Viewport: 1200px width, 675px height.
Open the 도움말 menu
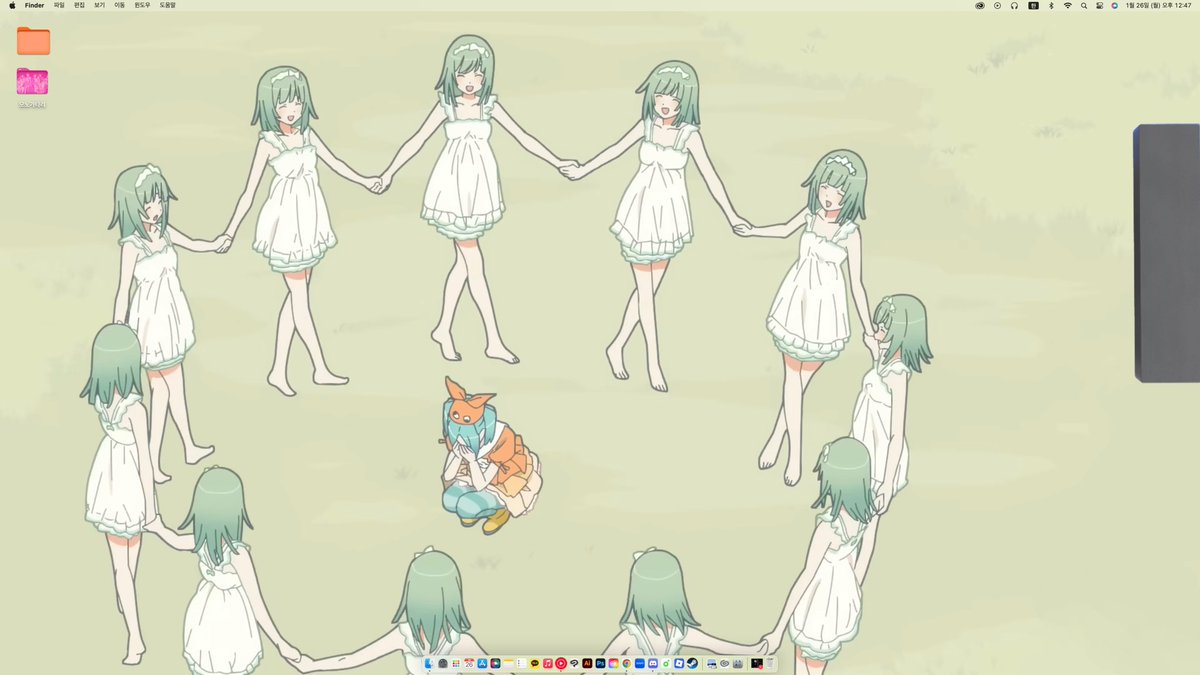point(167,5)
